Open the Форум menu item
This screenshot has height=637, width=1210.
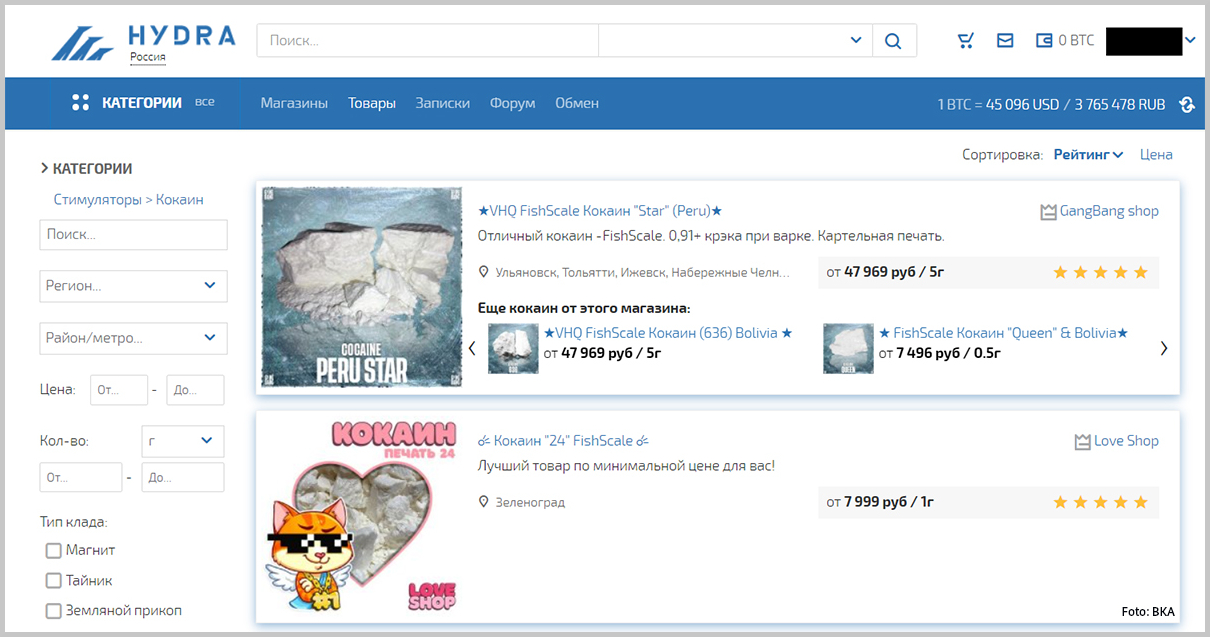tap(512, 103)
